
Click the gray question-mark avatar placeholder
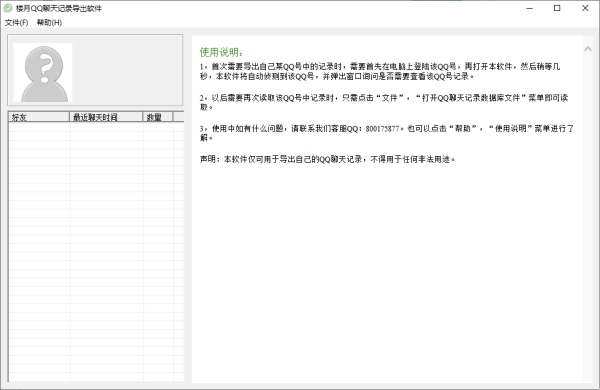pyautogui.click(x=43, y=72)
